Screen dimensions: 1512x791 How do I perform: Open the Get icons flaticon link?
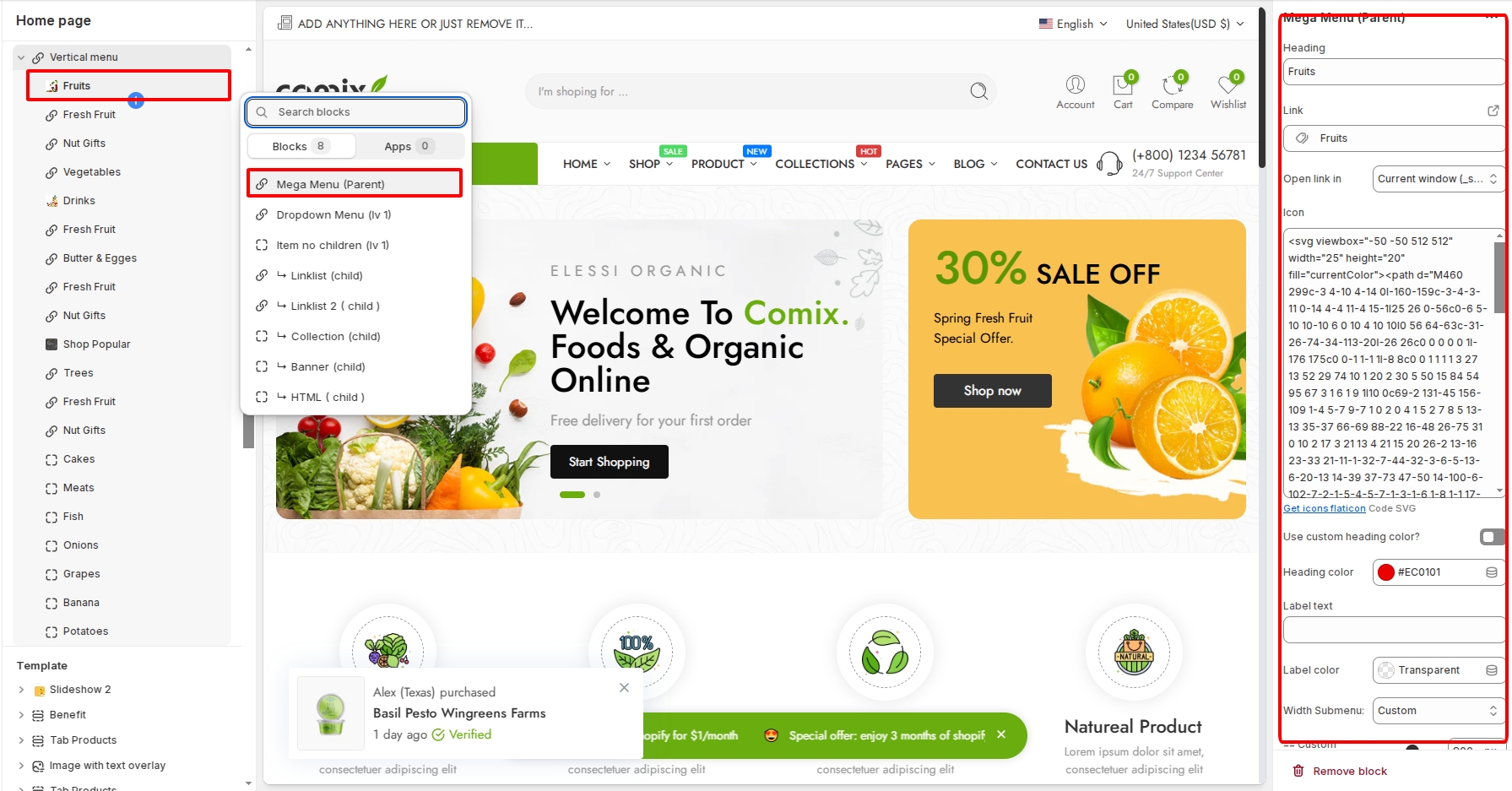click(1324, 508)
